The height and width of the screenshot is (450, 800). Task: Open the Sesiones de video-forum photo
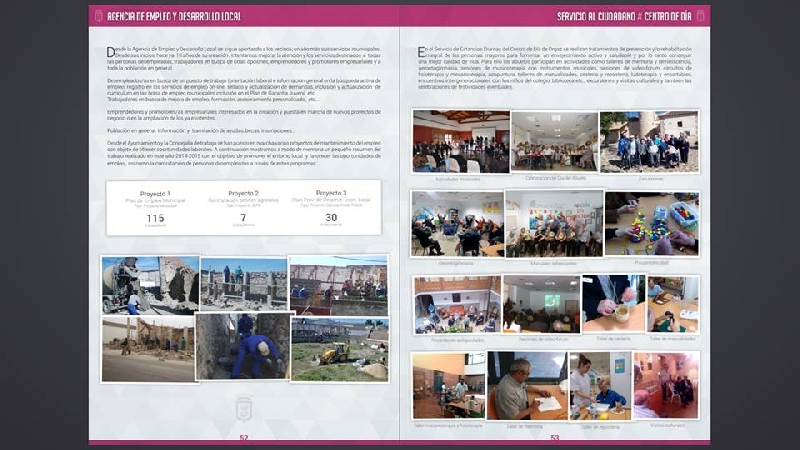tap(541, 304)
